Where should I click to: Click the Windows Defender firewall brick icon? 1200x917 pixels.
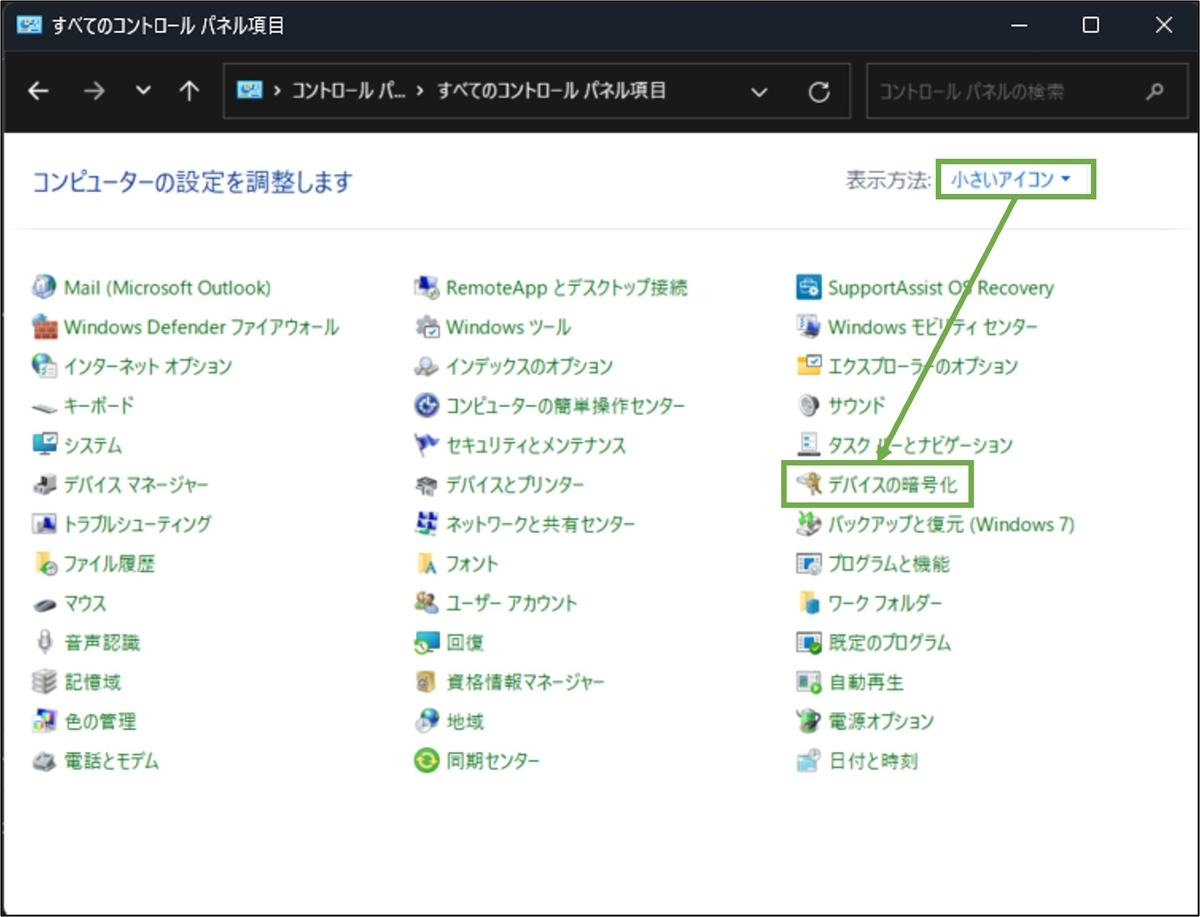pos(44,327)
